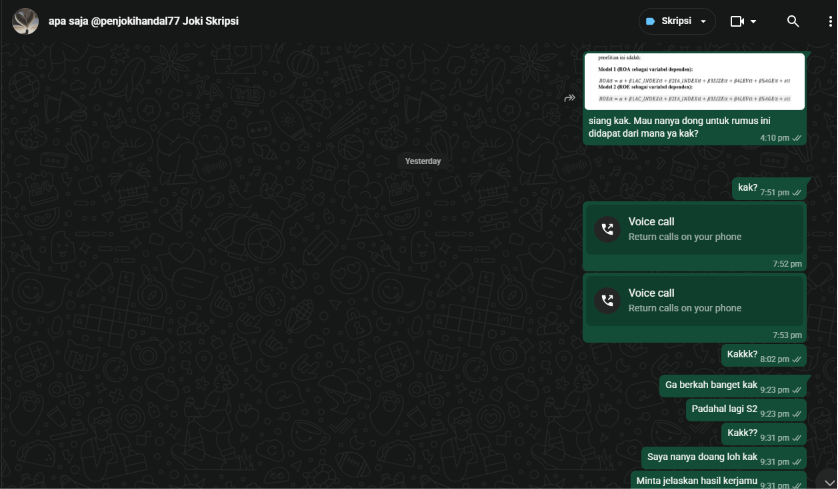This screenshot has width=838, height=489.
Task: Open the three-dot chat menu
Action: [829, 21]
